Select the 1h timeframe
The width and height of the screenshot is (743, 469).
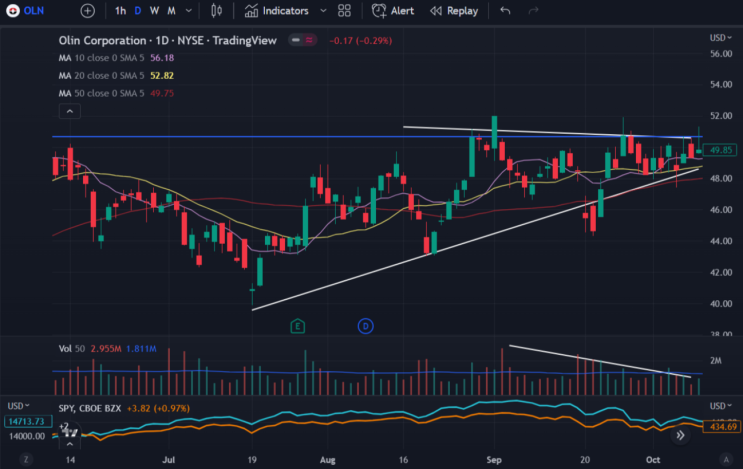pos(120,11)
